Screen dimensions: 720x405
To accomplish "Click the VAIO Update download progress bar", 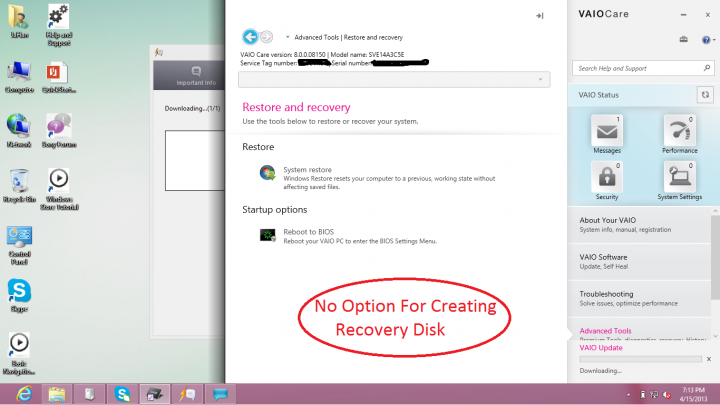I will (641, 359).
